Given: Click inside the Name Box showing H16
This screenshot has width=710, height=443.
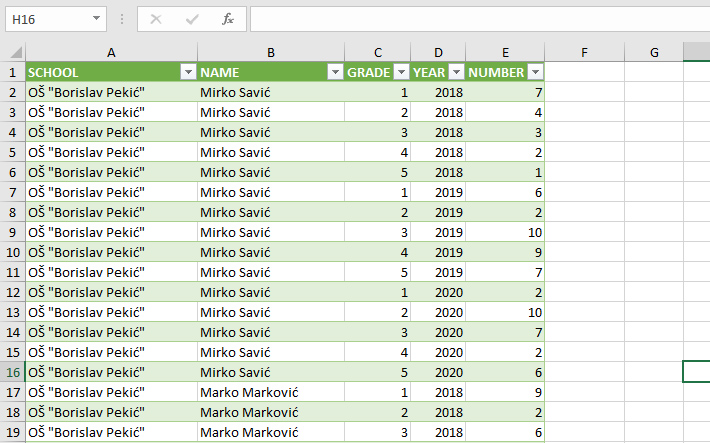Looking at the screenshot, I should point(48,19).
